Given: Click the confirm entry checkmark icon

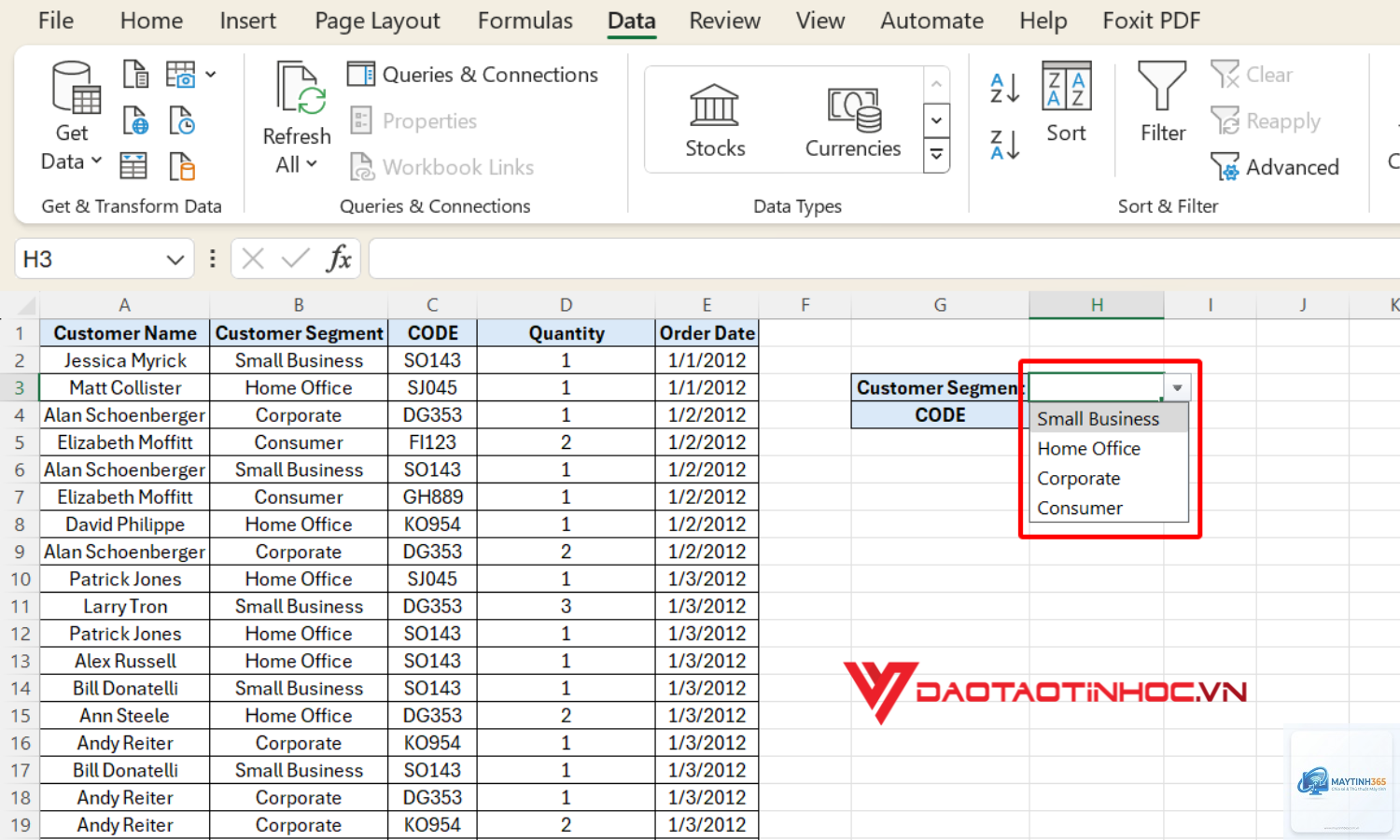Looking at the screenshot, I should pos(295,259).
